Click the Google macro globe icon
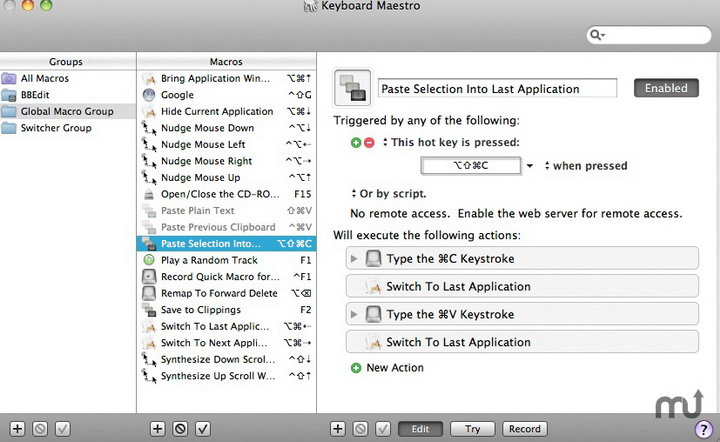Viewport: 720px width, 442px height. coord(149,95)
